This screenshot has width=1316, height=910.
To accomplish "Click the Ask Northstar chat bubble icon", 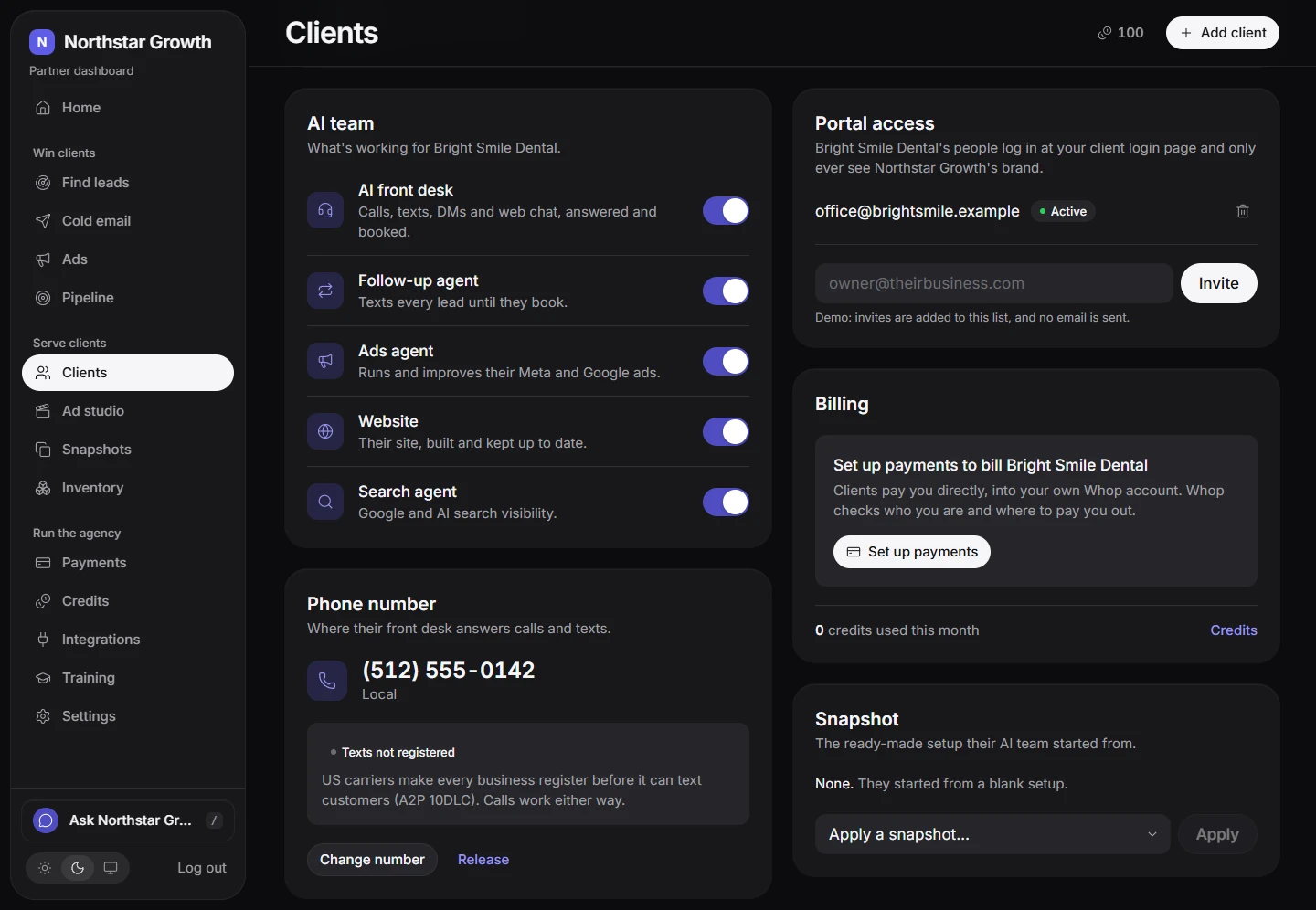I will (x=46, y=820).
